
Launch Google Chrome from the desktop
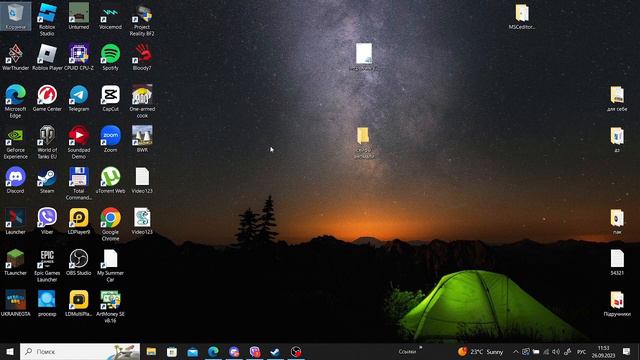tap(110, 224)
